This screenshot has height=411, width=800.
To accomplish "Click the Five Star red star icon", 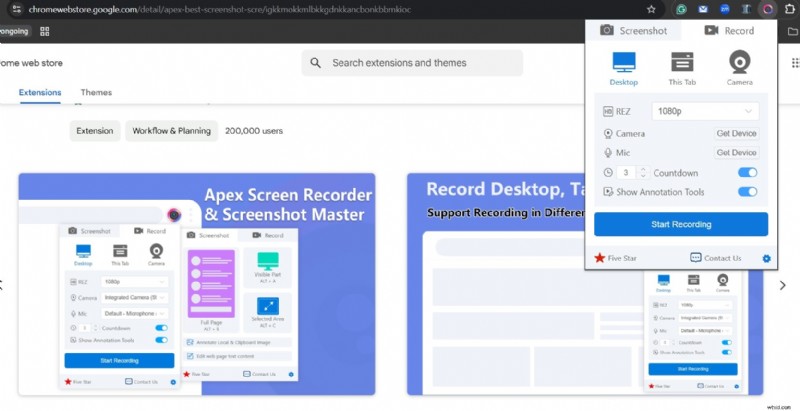I will click(600, 258).
